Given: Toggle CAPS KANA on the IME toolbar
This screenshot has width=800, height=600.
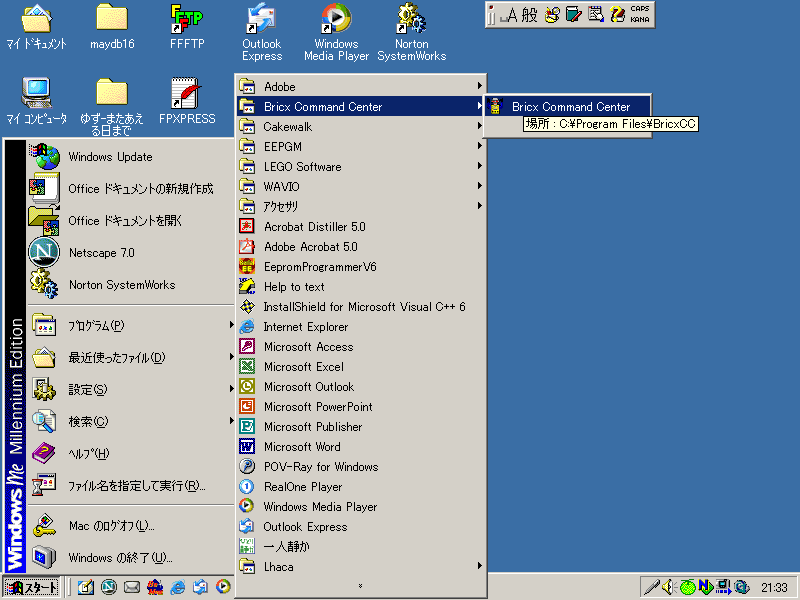Looking at the screenshot, I should pyautogui.click(x=640, y=14).
